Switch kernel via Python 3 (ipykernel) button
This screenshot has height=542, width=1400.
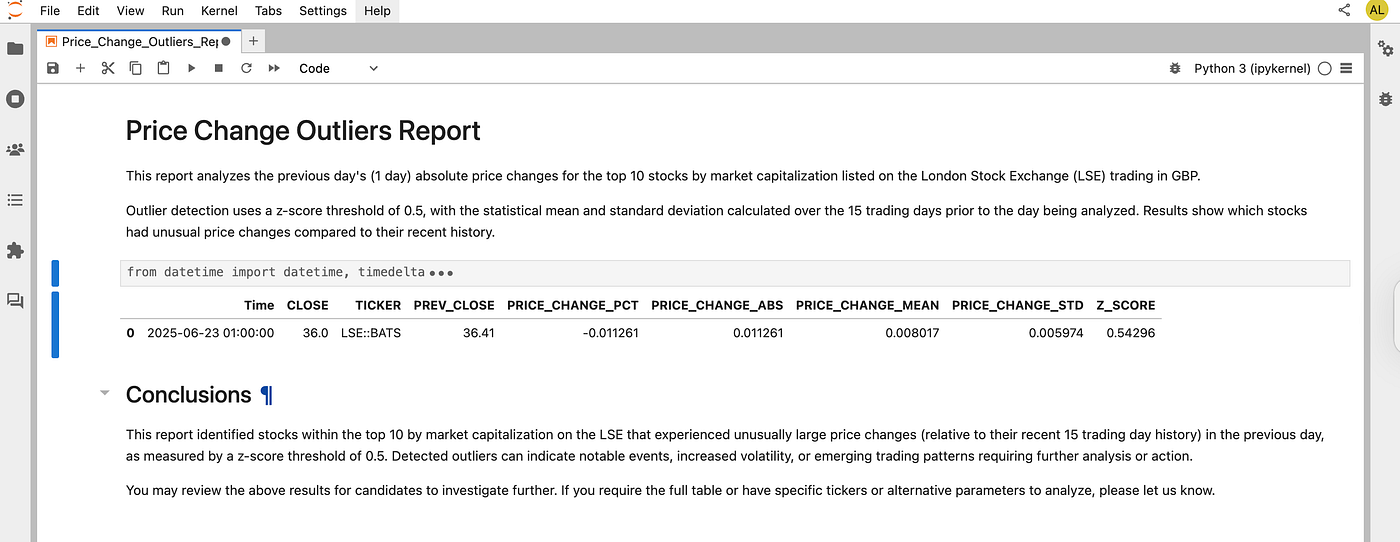pos(1252,68)
